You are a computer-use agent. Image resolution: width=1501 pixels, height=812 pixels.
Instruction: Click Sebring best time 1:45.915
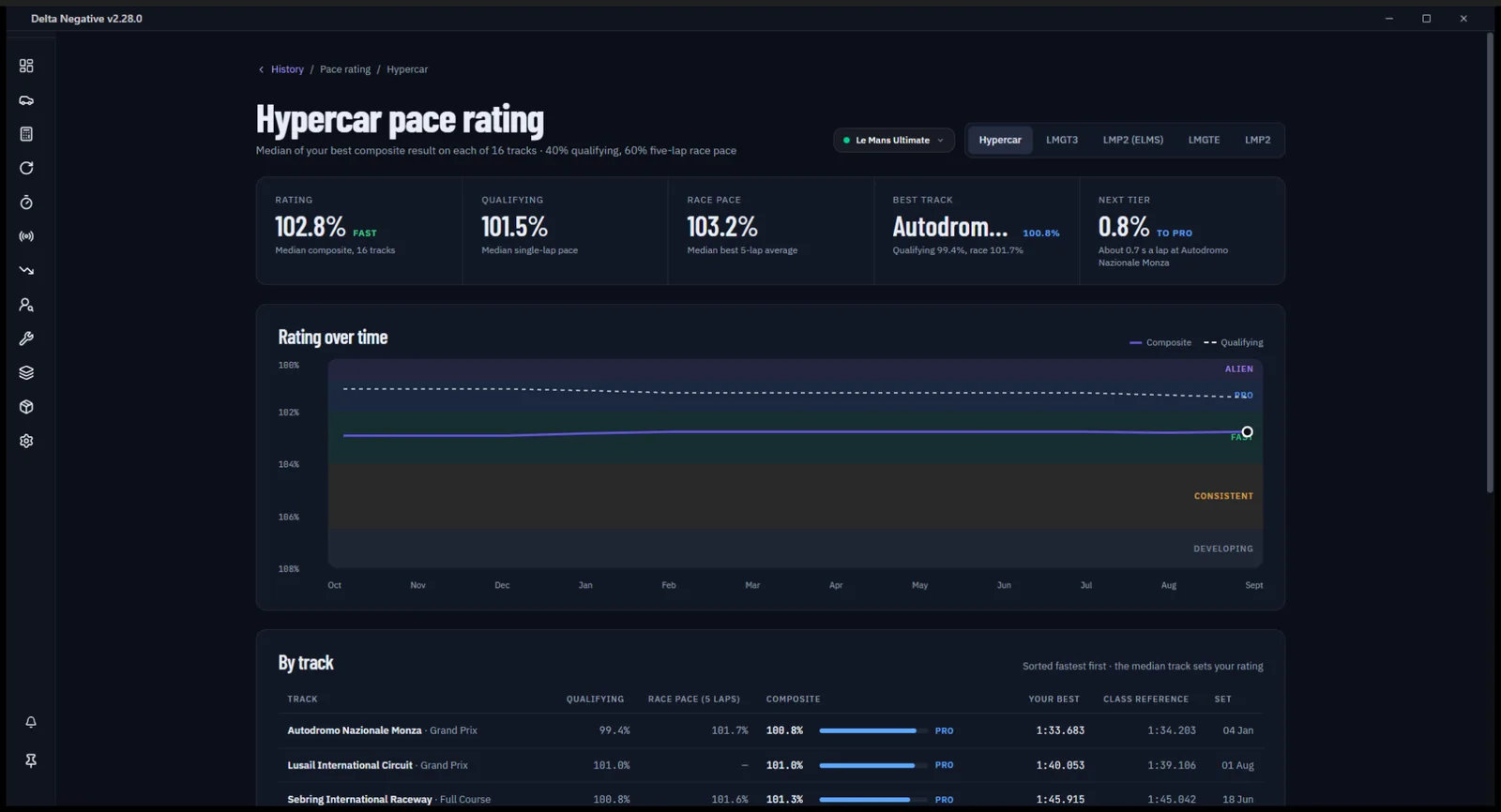pos(1060,800)
